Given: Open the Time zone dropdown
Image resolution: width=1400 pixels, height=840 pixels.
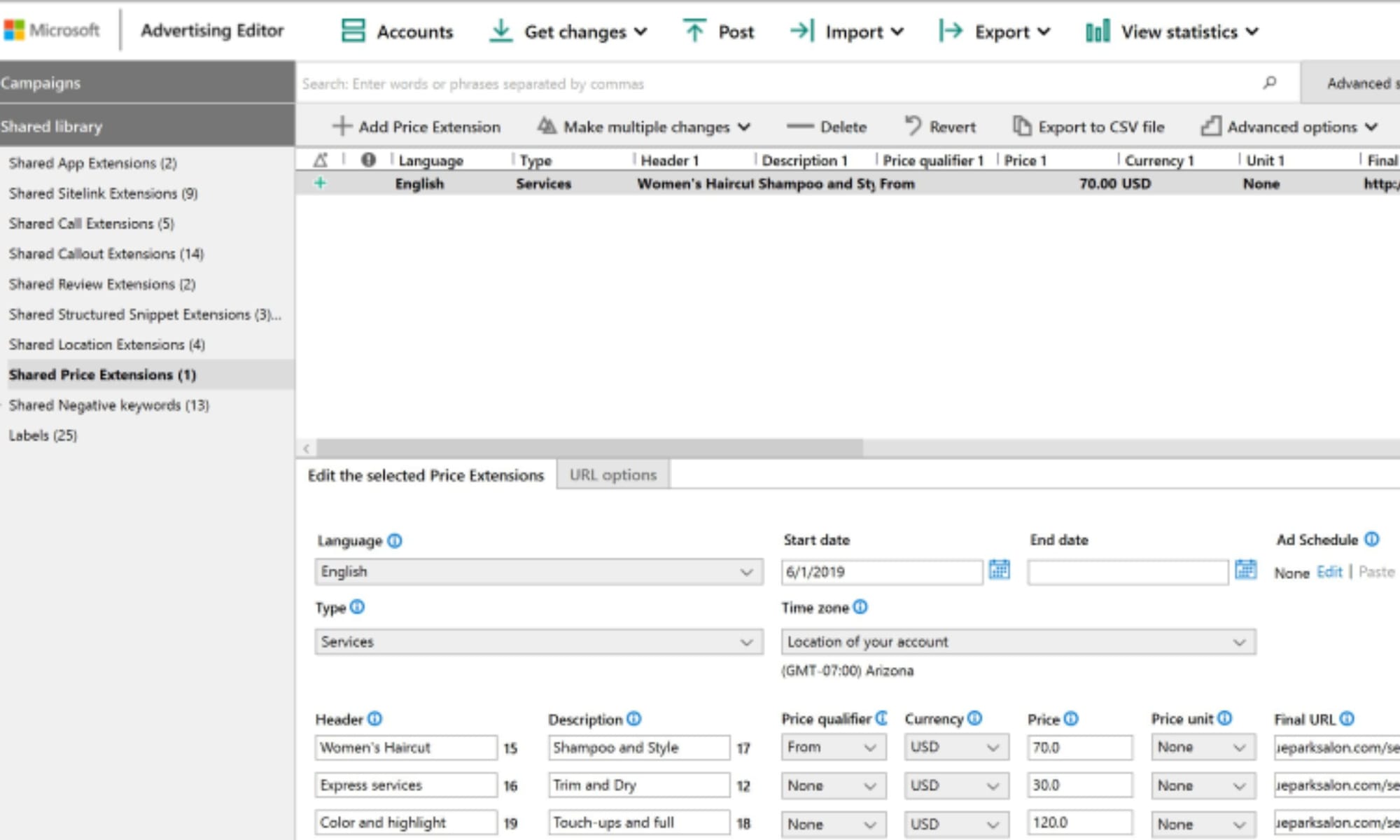Looking at the screenshot, I should pos(1018,642).
